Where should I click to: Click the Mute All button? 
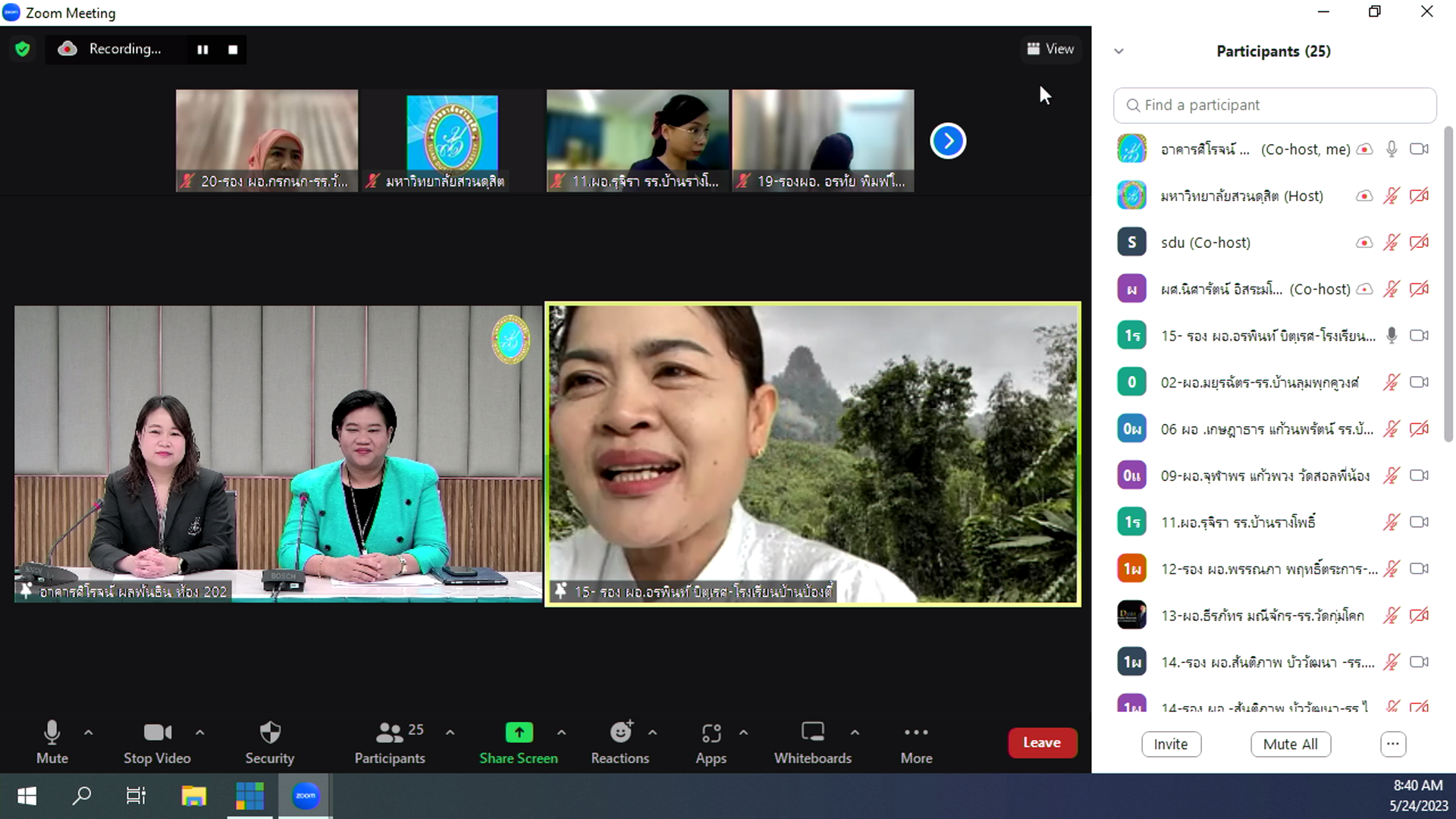[1291, 744]
